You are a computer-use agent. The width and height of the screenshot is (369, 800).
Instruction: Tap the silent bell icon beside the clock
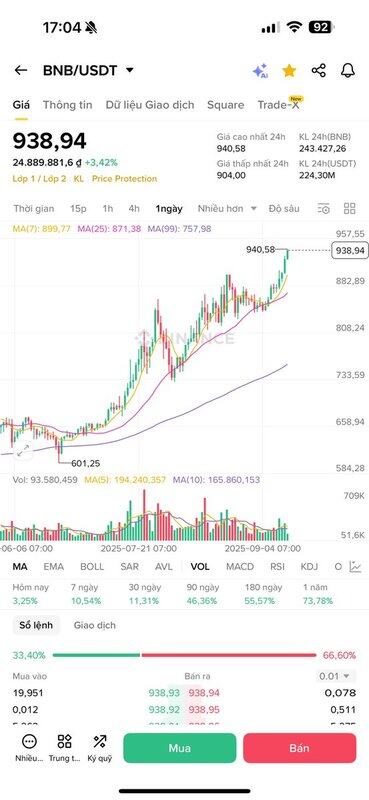pyautogui.click(x=91, y=28)
